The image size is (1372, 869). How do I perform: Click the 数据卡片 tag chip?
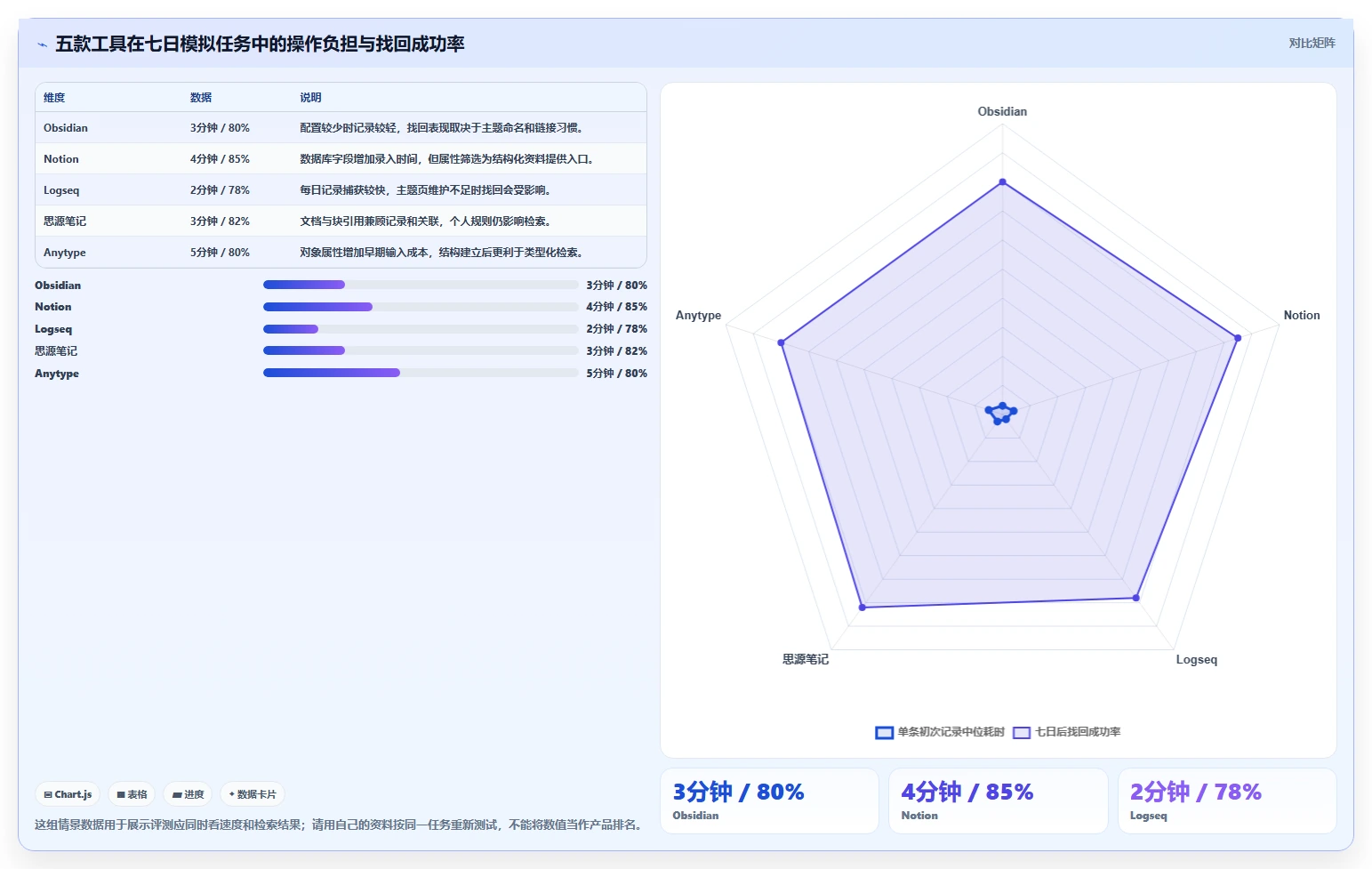coord(253,794)
